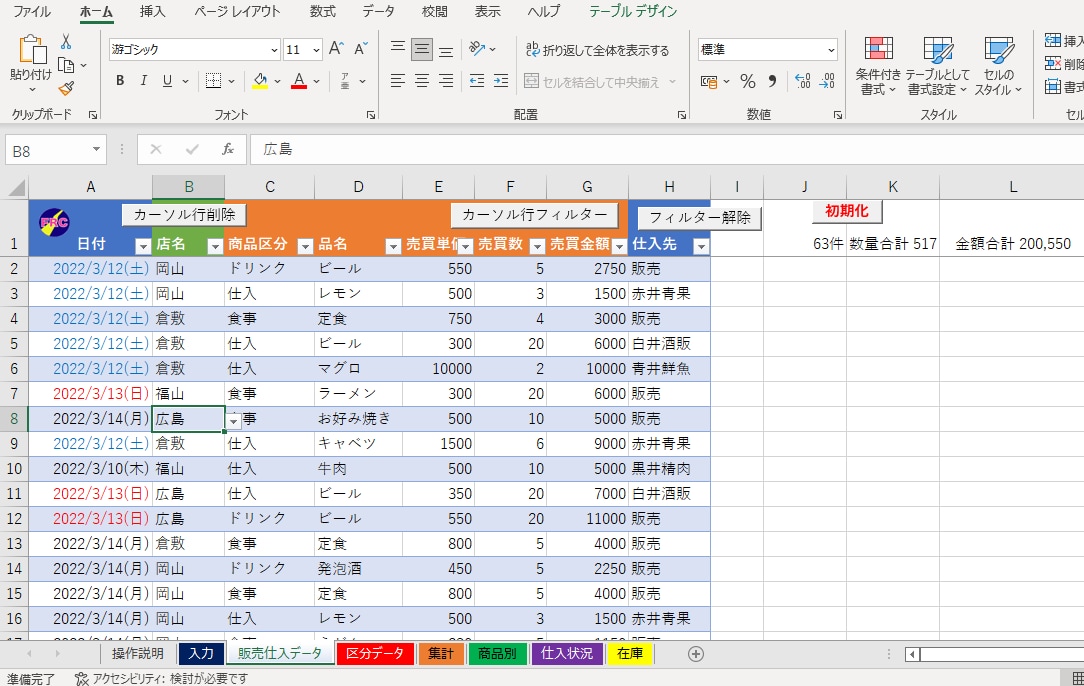The width and height of the screenshot is (1084, 686).
Task: Open the font name dropdown 游ゴシック
Action: tap(274, 50)
